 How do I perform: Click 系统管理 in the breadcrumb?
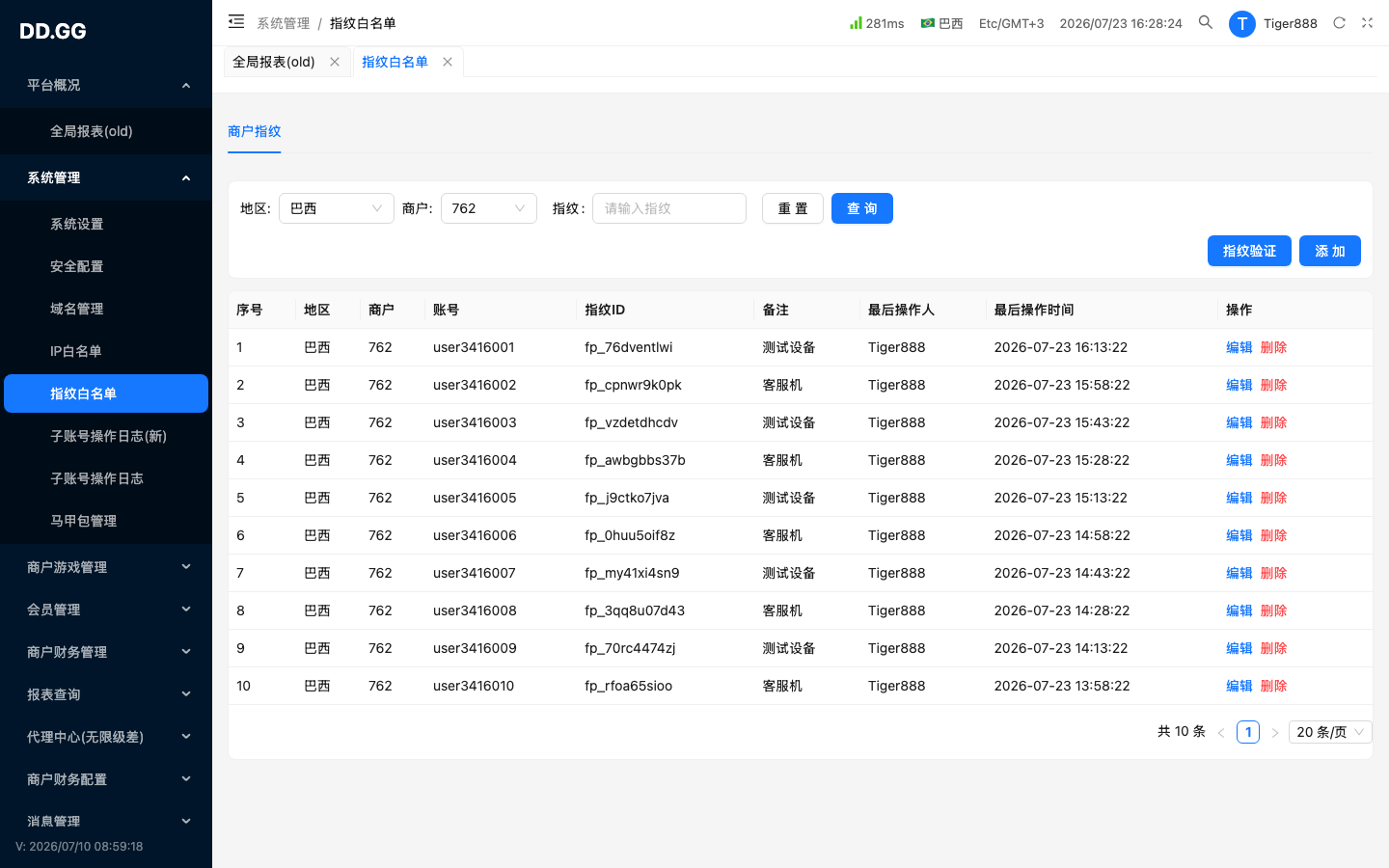pyautogui.click(x=284, y=23)
